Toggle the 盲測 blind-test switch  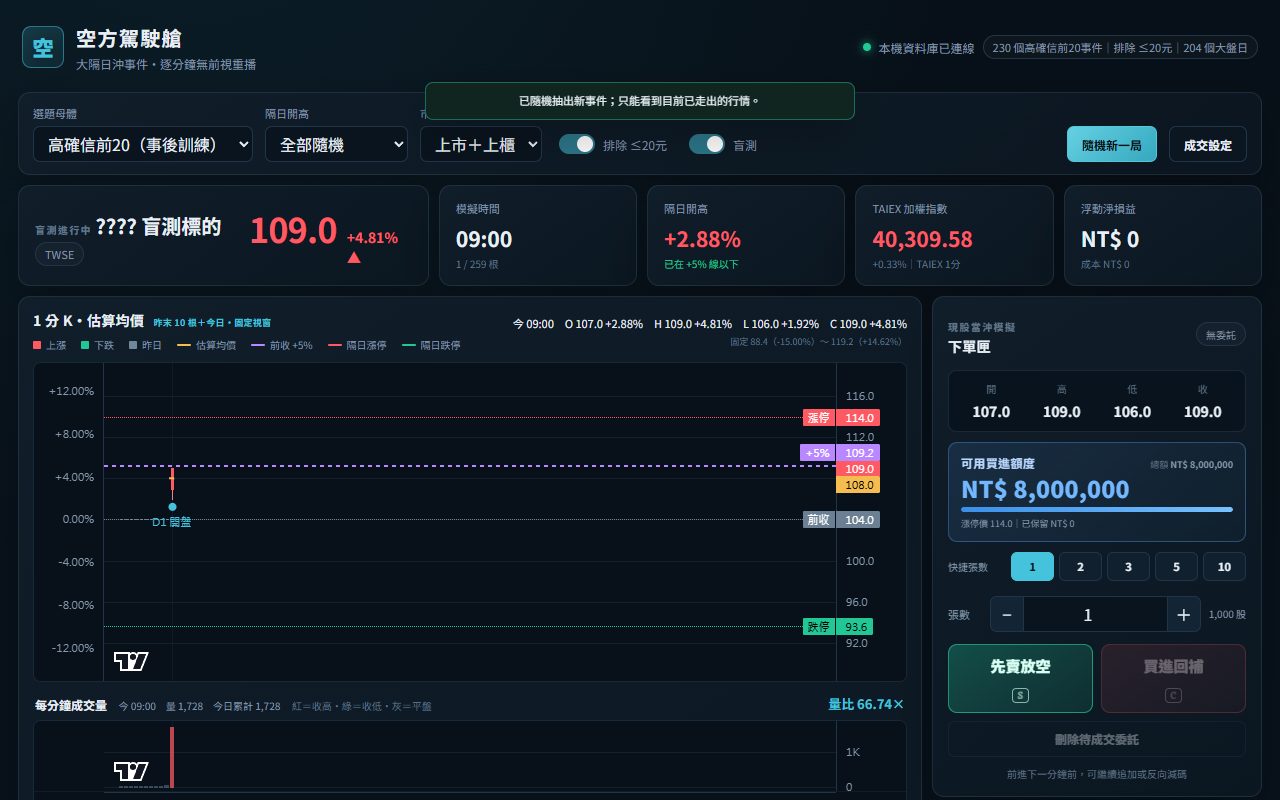click(x=707, y=144)
